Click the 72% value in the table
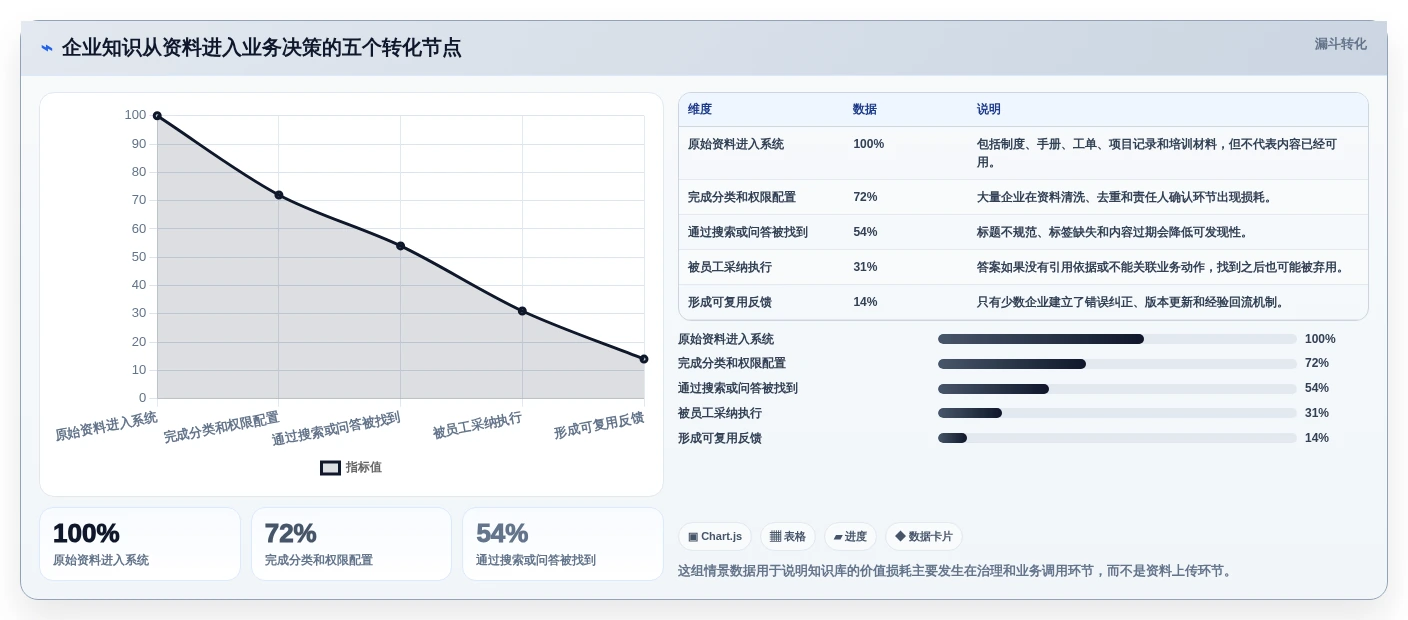Screen dimensions: 1408x620 pyautogui.click(x=865, y=198)
